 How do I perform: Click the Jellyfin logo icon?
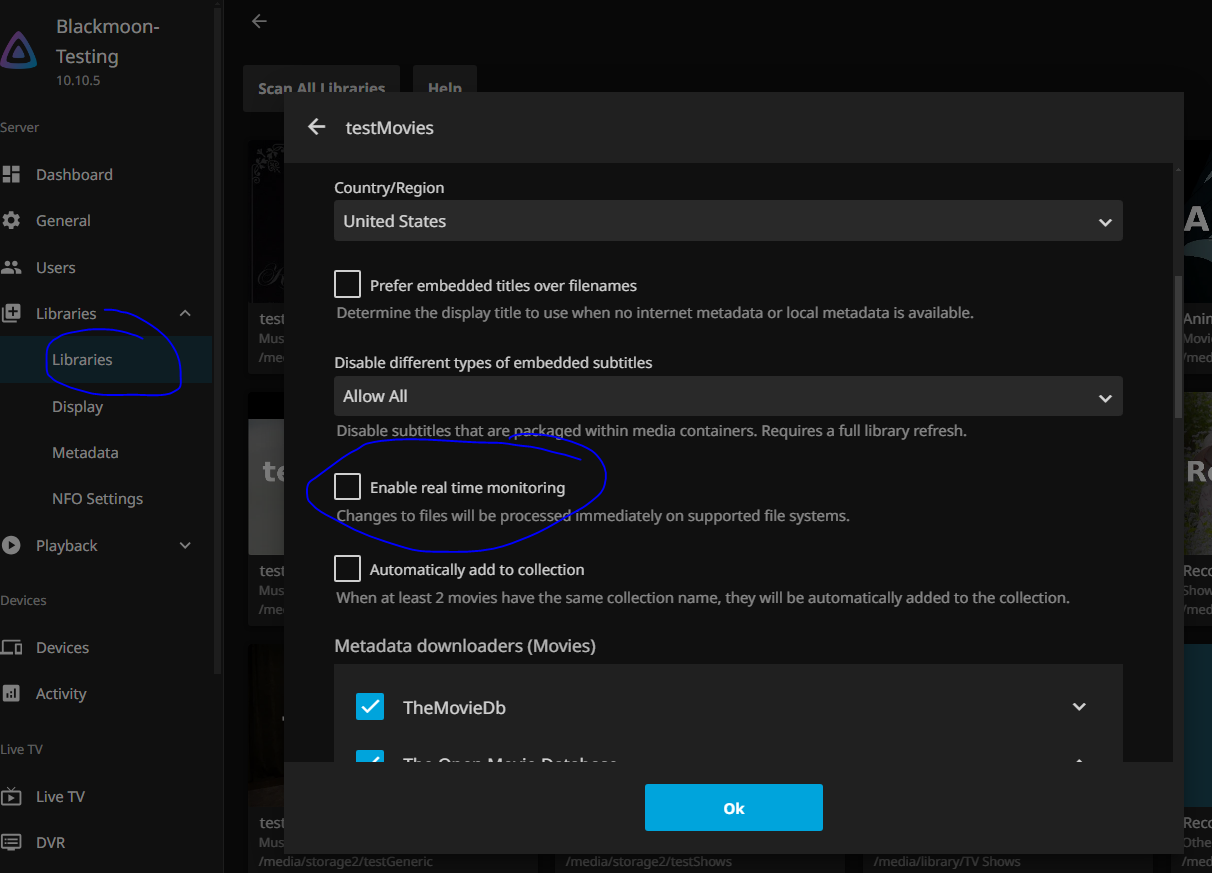(x=19, y=51)
